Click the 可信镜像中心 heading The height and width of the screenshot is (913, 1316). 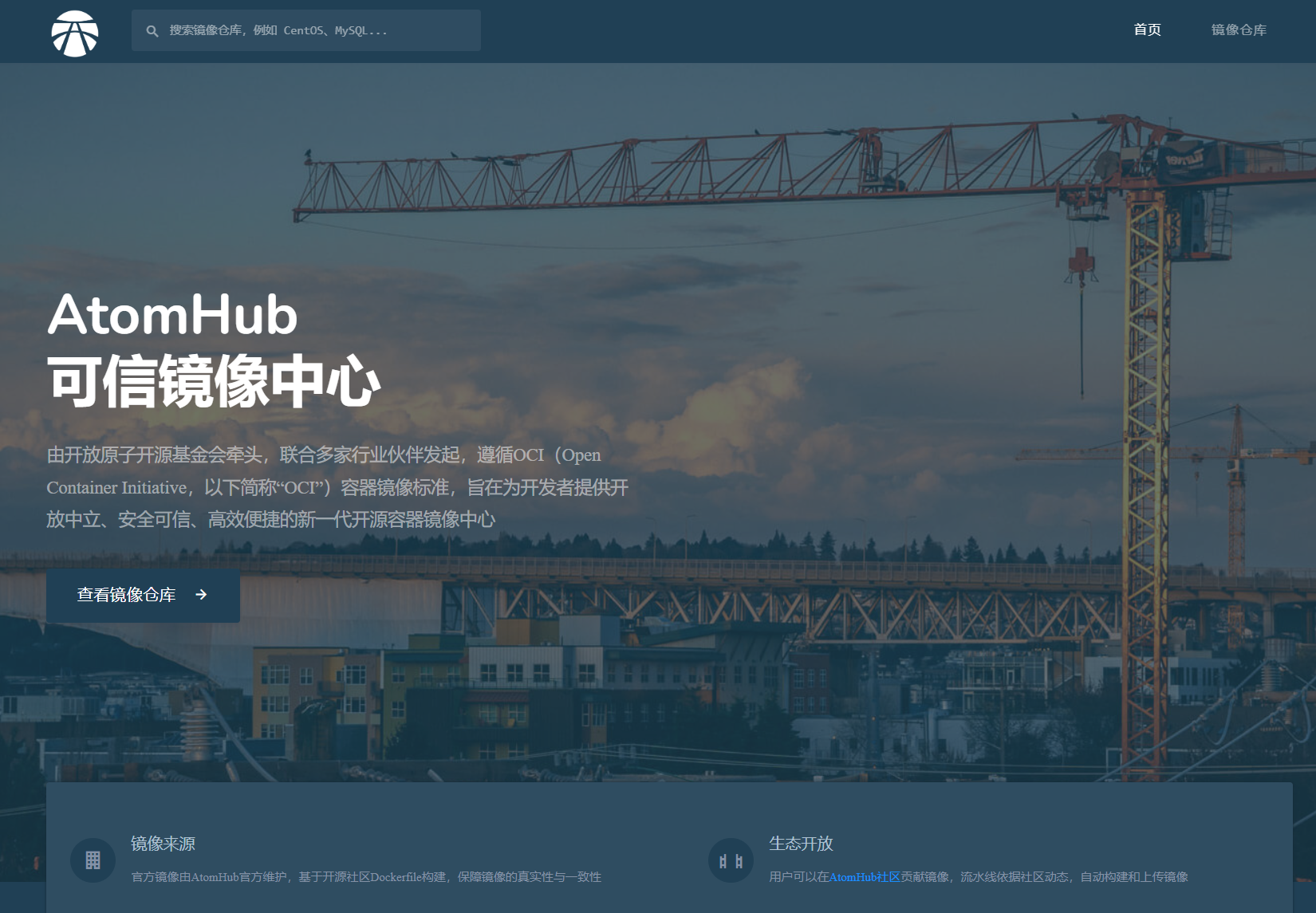pyautogui.click(x=214, y=381)
